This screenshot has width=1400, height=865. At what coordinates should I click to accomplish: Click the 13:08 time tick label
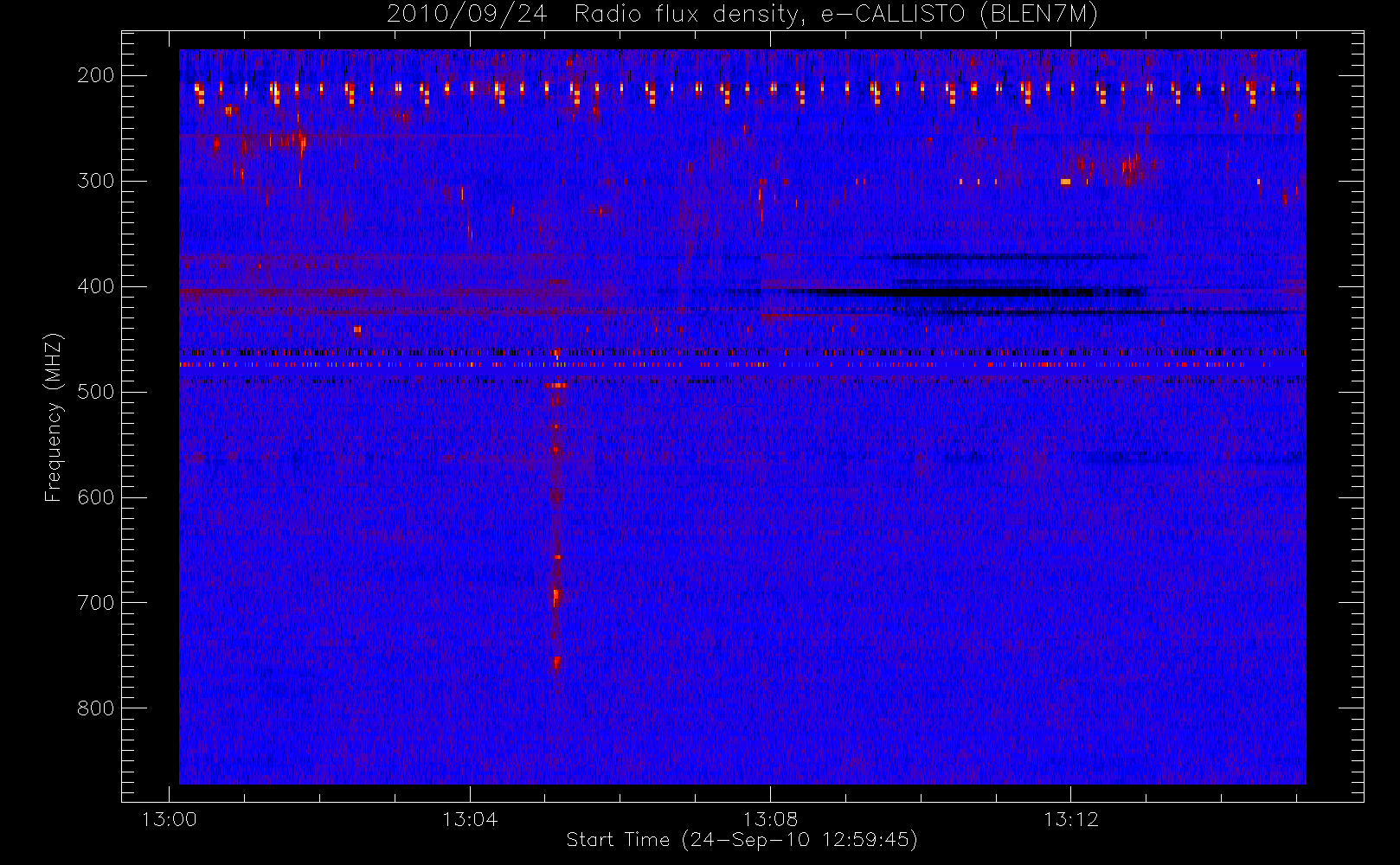tap(770, 819)
